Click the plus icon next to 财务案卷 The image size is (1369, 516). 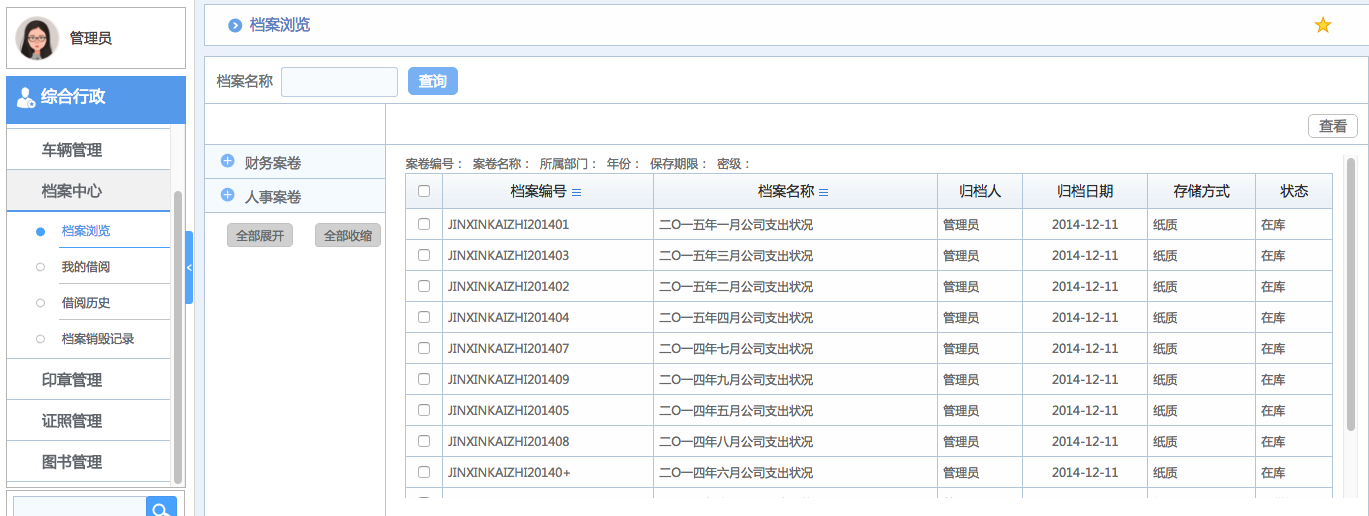[227, 161]
